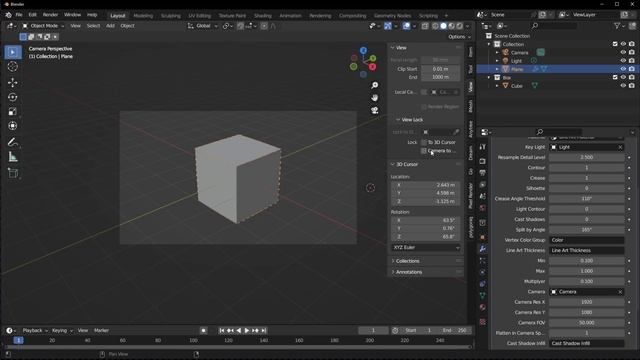640x360 pixels.
Task: Click the Camera FOV value field
Action: (x=587, y=323)
